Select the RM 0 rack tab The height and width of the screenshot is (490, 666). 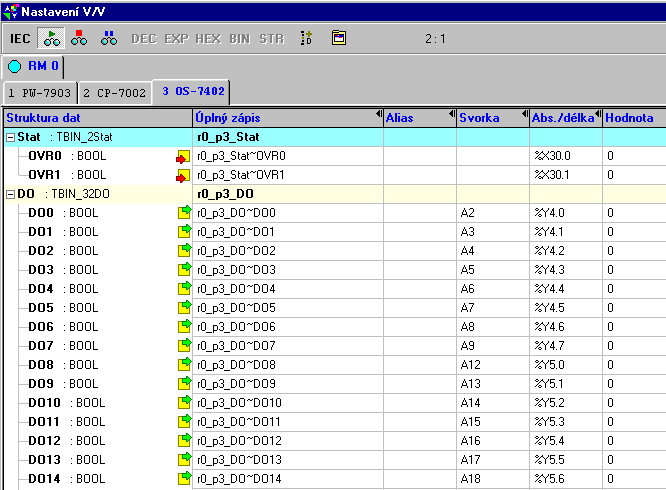(33, 67)
